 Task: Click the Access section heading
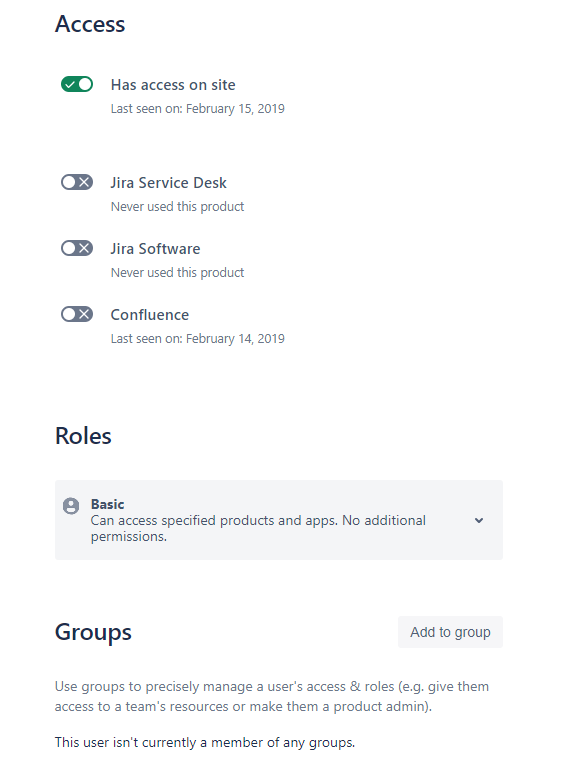click(90, 24)
